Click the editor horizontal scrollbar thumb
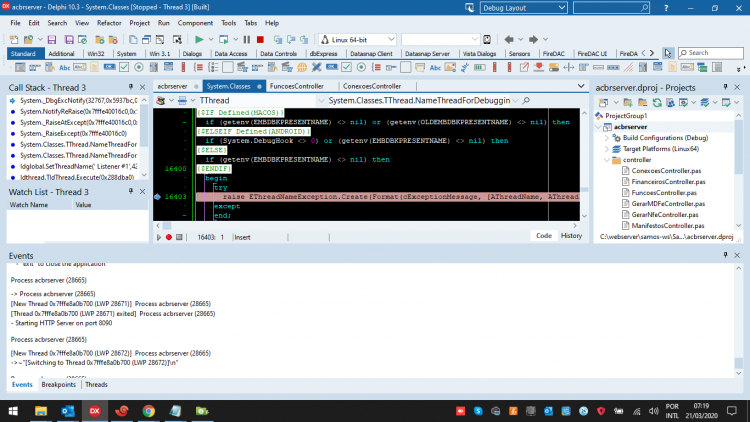 coord(167,225)
